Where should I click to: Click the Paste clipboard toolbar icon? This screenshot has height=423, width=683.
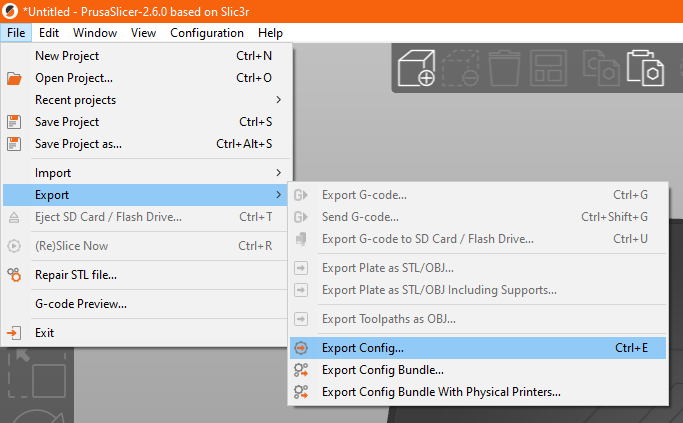tap(646, 68)
